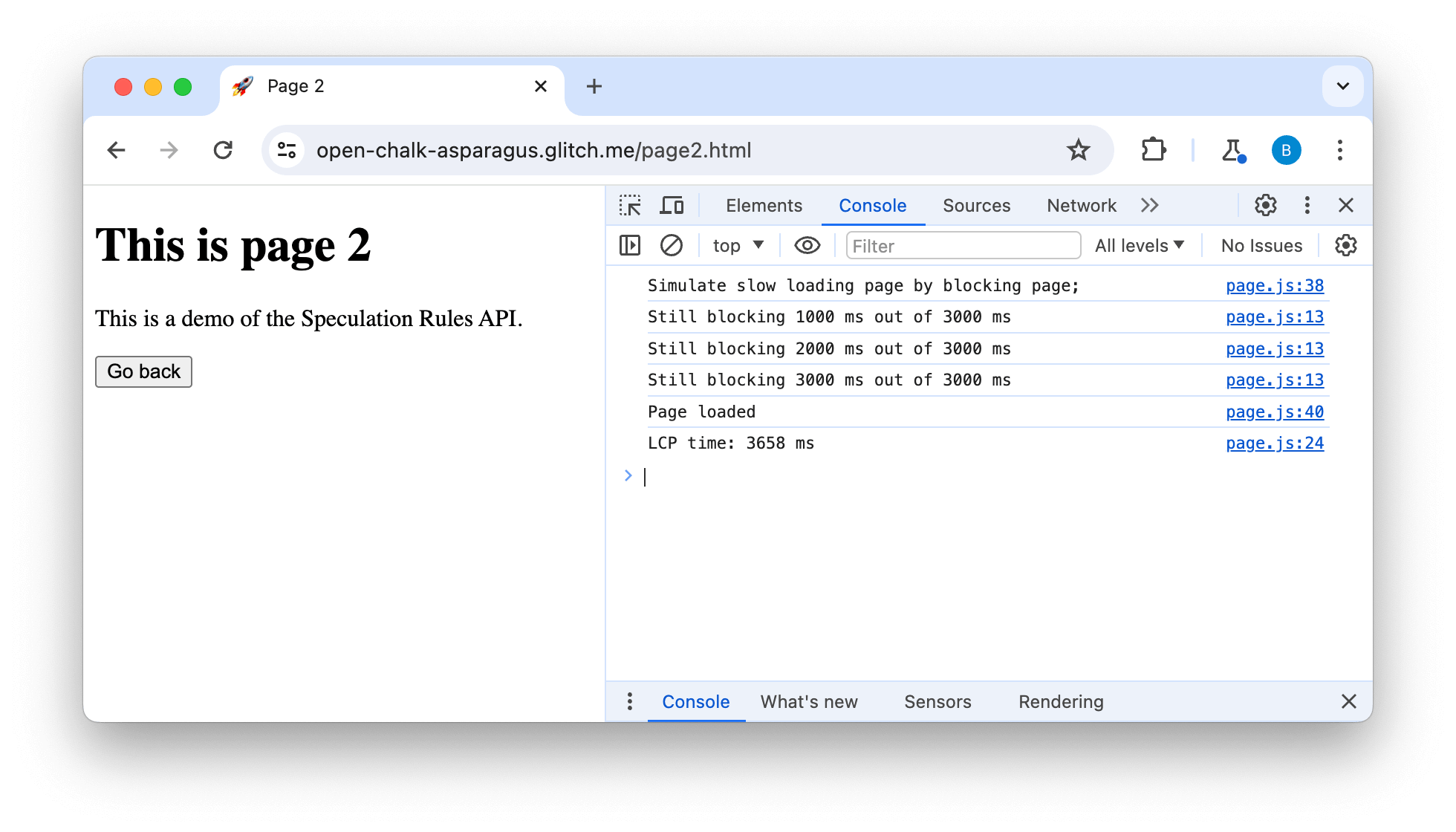Open the top frame context dropdown
Image resolution: width=1456 pixels, height=832 pixels.
point(735,246)
